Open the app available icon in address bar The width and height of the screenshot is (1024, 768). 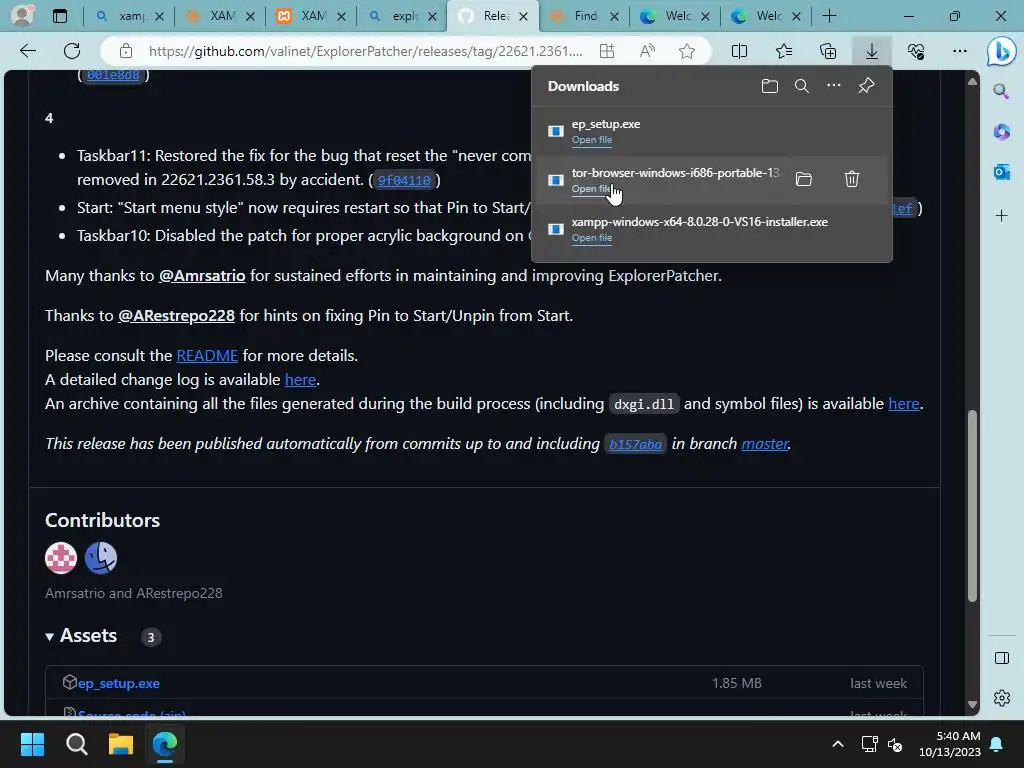(607, 51)
